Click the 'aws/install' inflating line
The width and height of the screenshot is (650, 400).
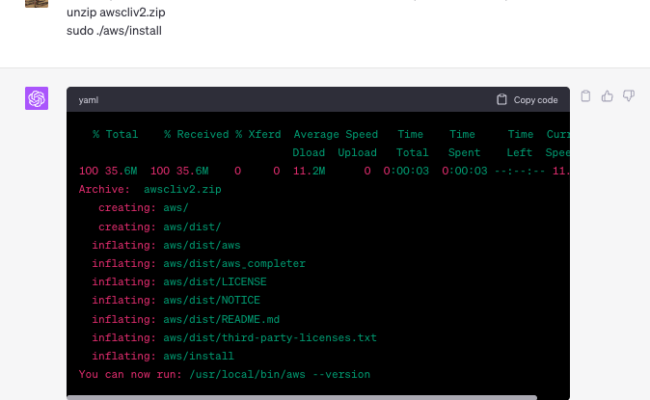pos(163,356)
